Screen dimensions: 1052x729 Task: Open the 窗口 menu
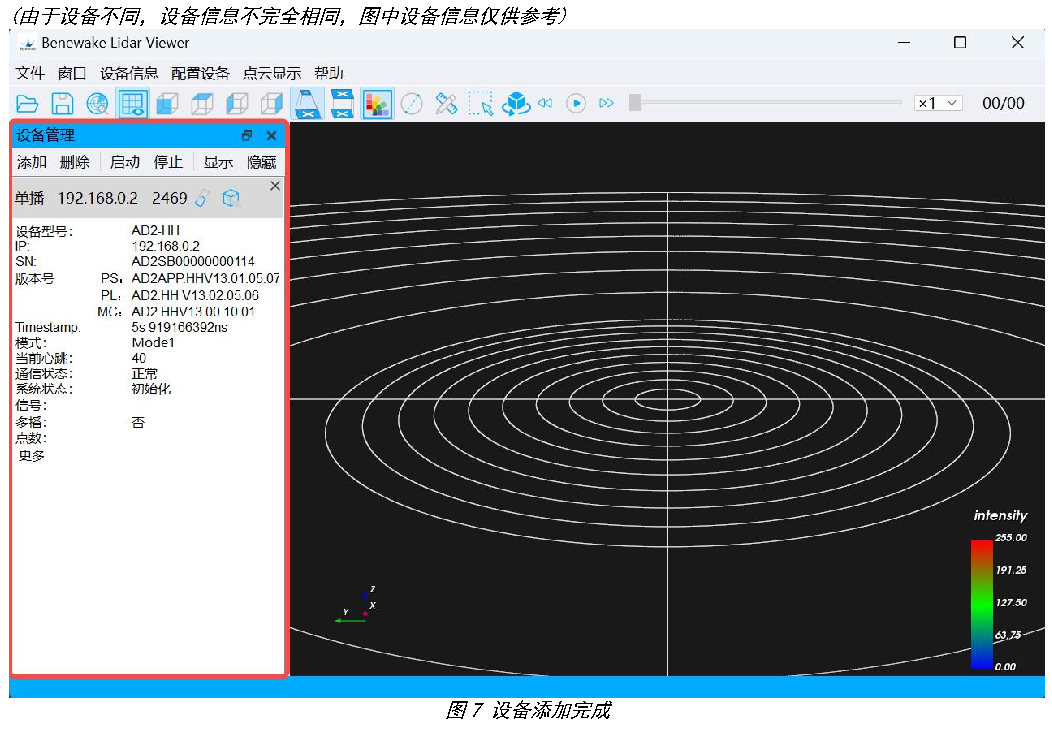72,72
